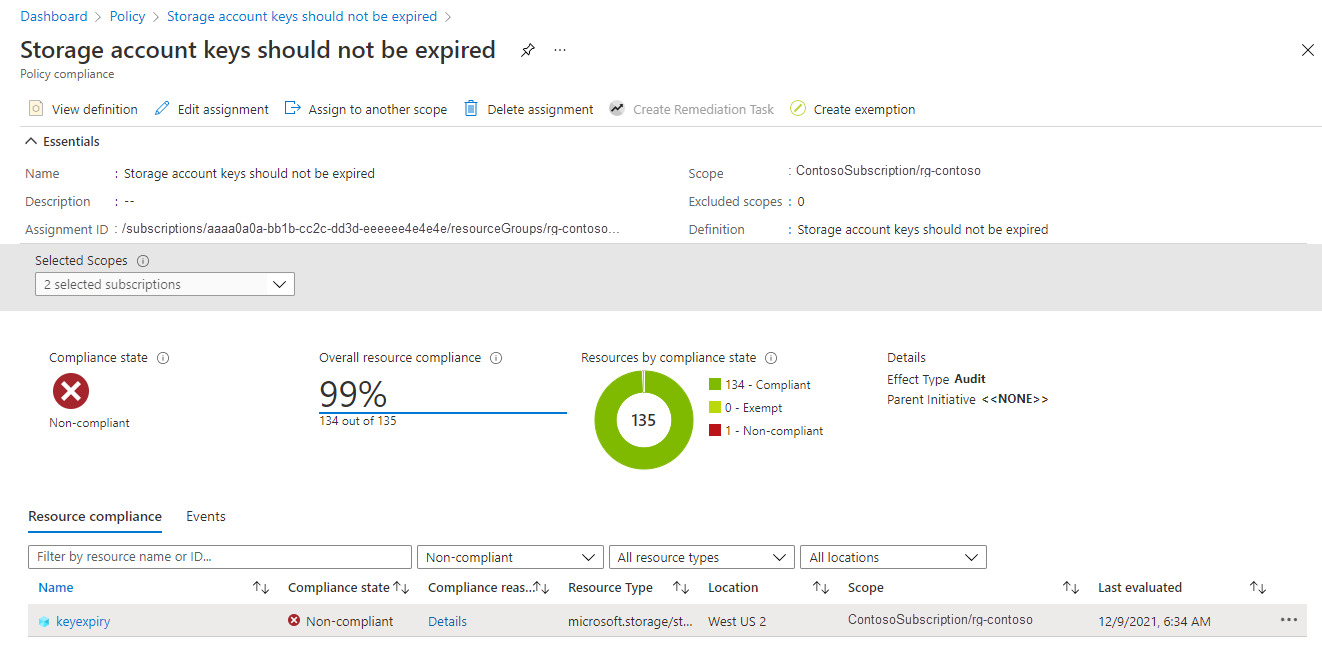Click View definition label
1322x671 pixels.
click(95, 110)
